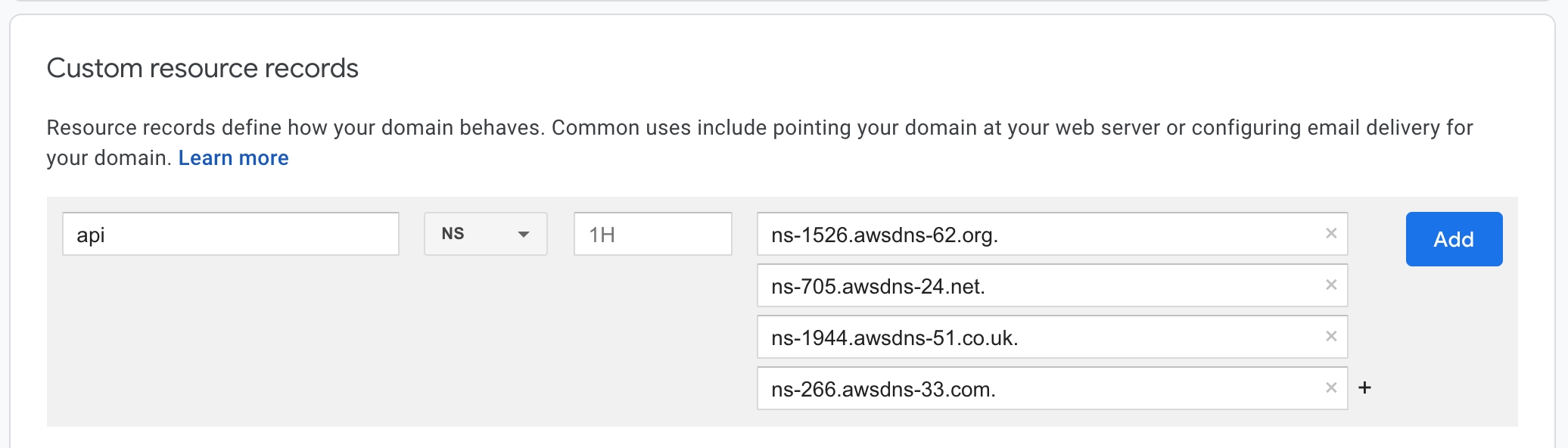The width and height of the screenshot is (1568, 448).
Task: Delete the ns-1944.awsdns-51.co.uk. value via X icon
Action: [1331, 337]
